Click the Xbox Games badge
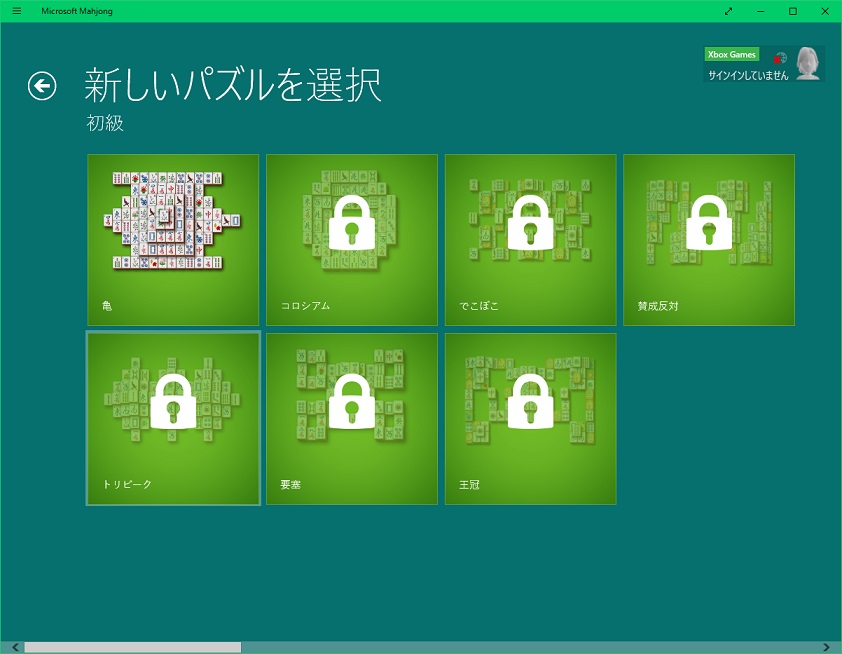This screenshot has height=654, width=842. 731,54
